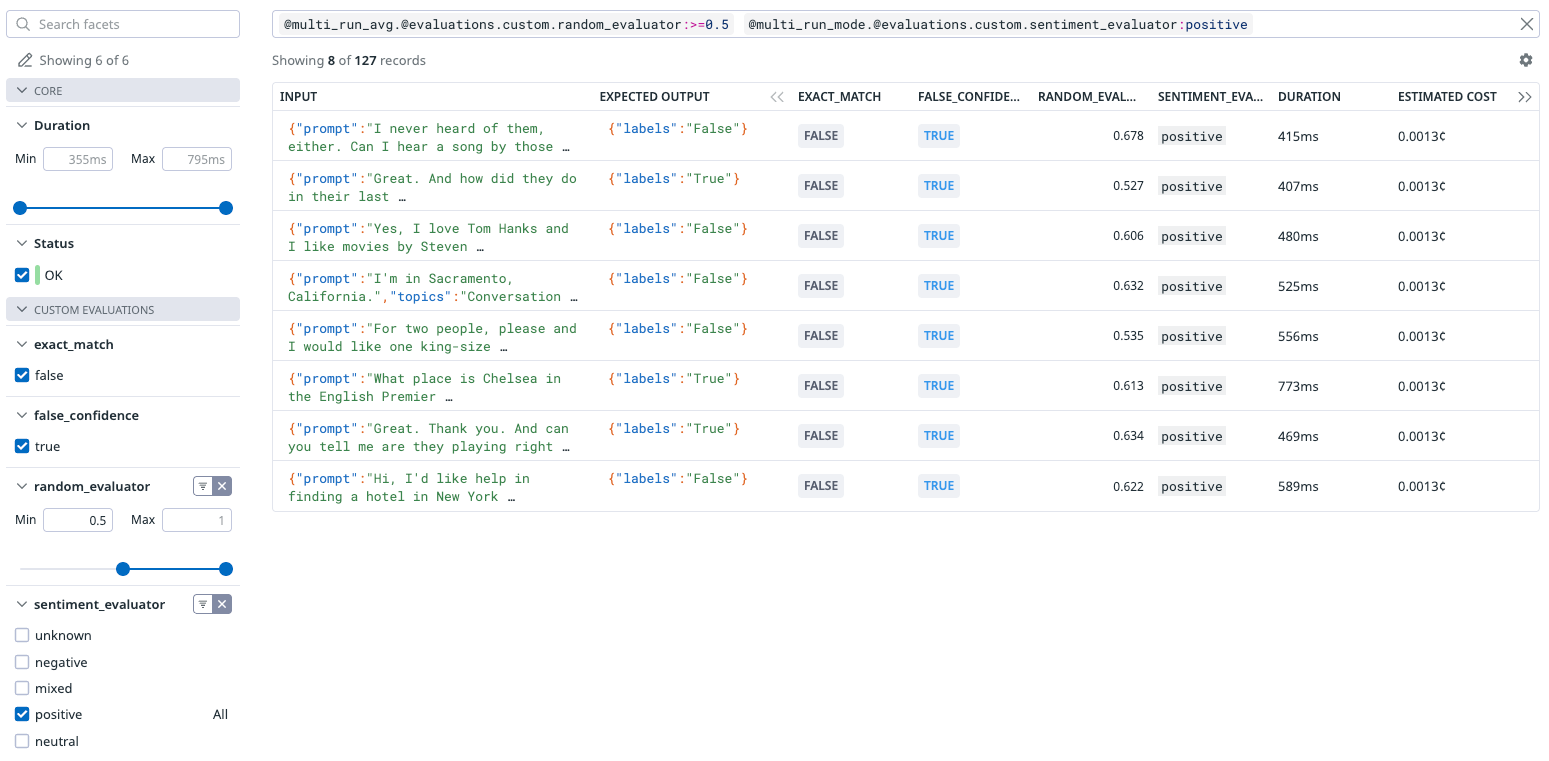Enable the neutral sentiment checkbox
Screen dimensions: 1549x761
point(22,741)
